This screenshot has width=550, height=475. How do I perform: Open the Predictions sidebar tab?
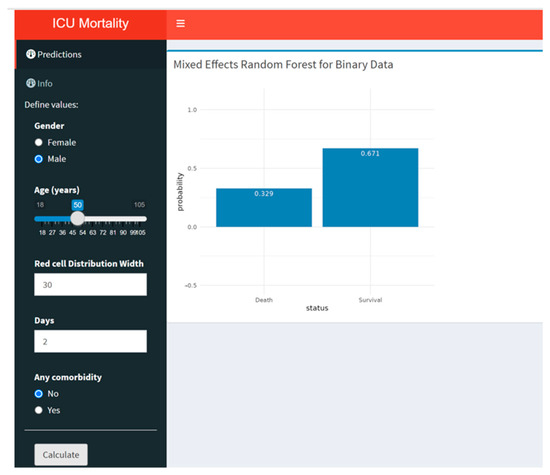pos(90,54)
